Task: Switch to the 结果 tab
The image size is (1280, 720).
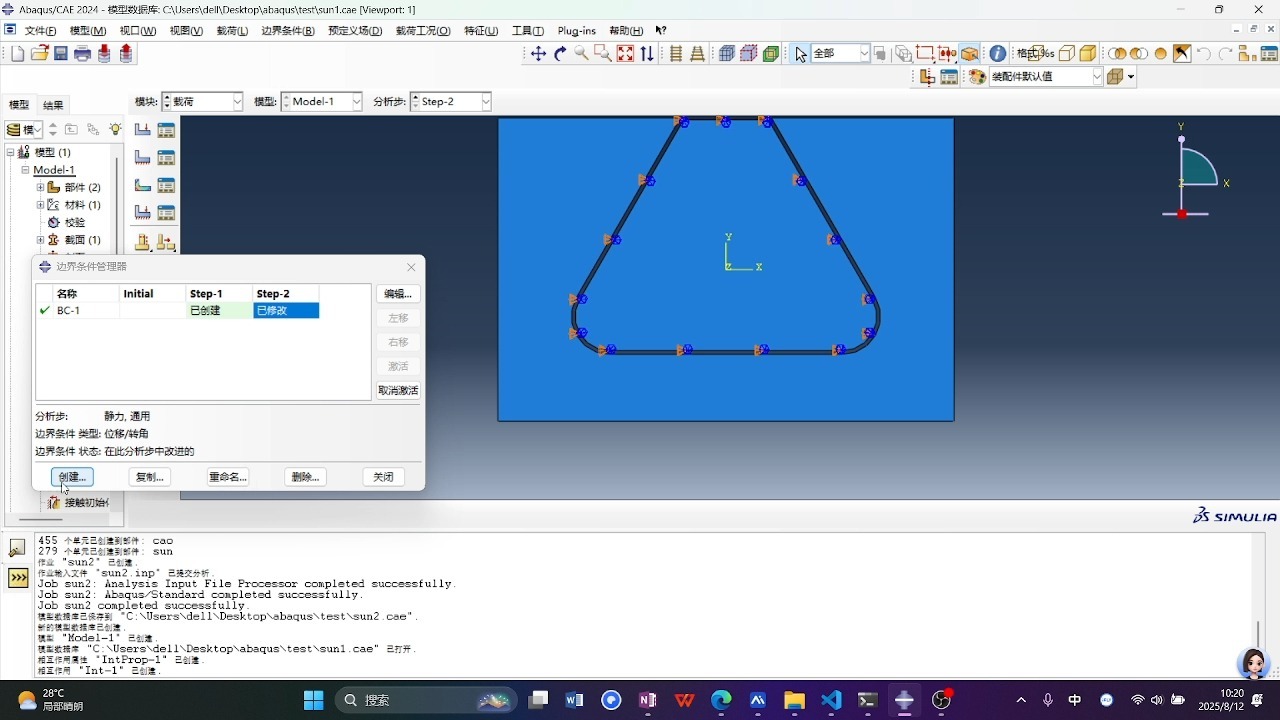Action: point(53,105)
